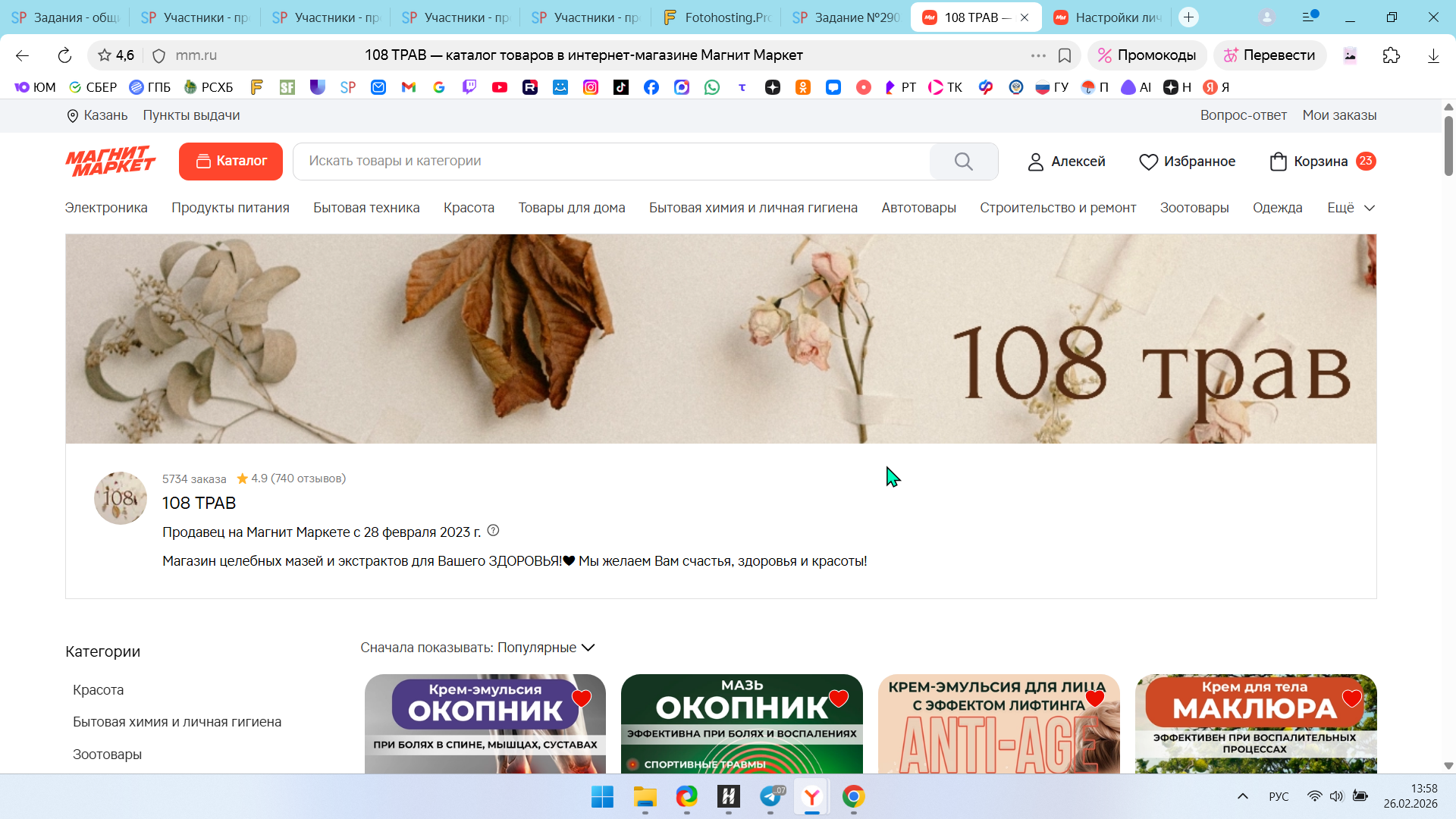Screen dimensions: 1456x819
Task: Click the product search input field
Action: point(607,162)
